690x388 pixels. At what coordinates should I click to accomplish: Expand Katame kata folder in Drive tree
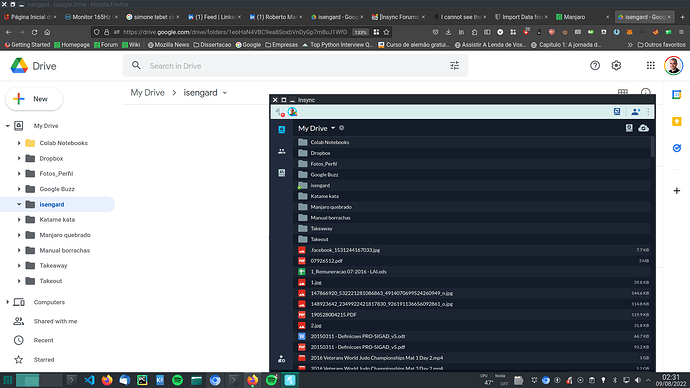19,220
